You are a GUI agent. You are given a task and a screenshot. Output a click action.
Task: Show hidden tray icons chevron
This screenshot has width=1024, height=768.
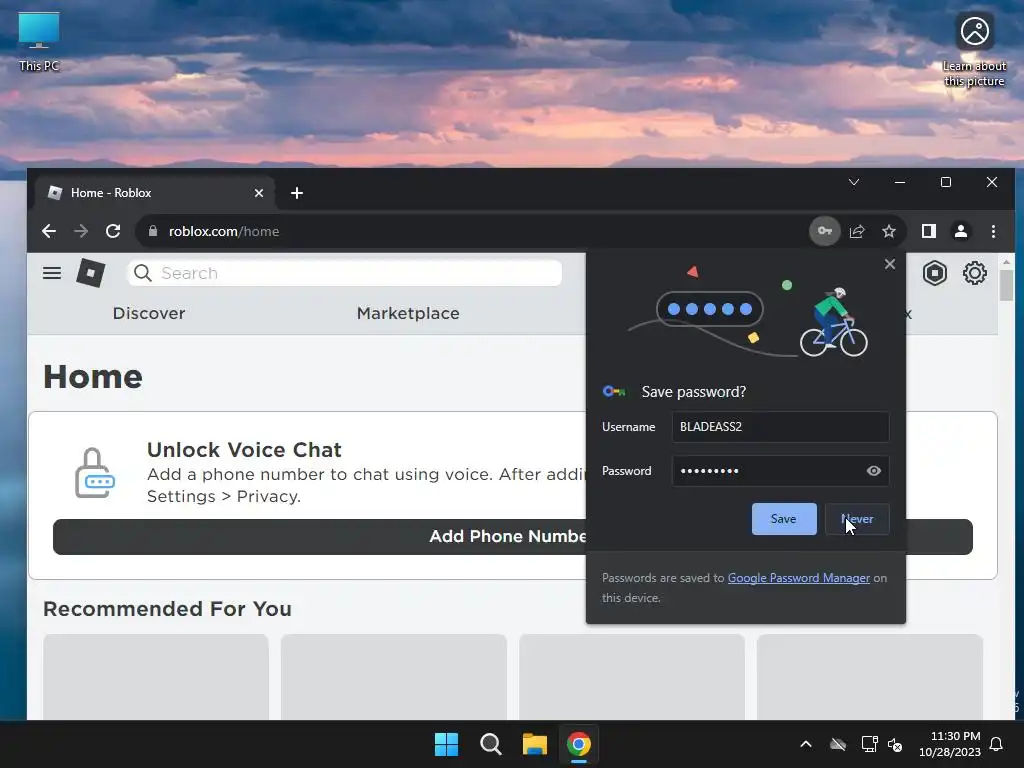tap(806, 744)
